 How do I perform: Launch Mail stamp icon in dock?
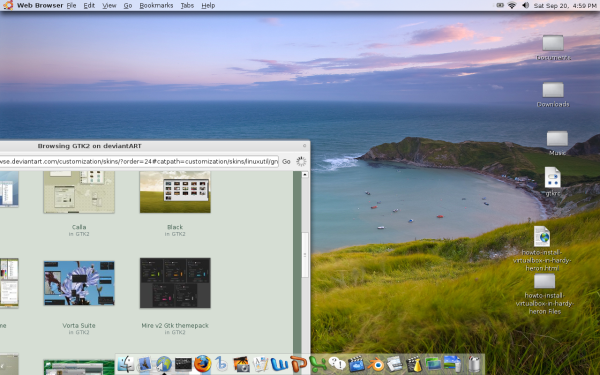[x=145, y=364]
